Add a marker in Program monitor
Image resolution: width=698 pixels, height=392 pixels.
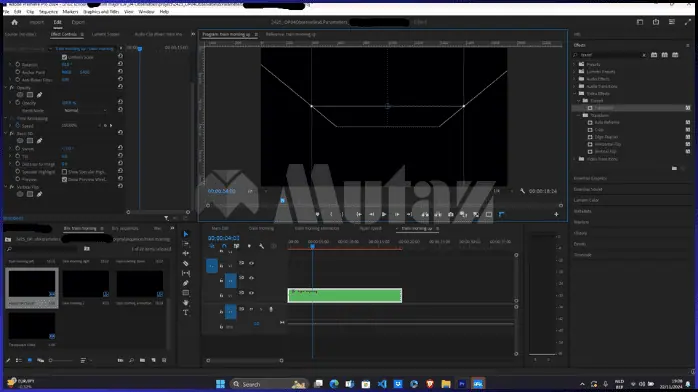pyautogui.click(x=317, y=214)
